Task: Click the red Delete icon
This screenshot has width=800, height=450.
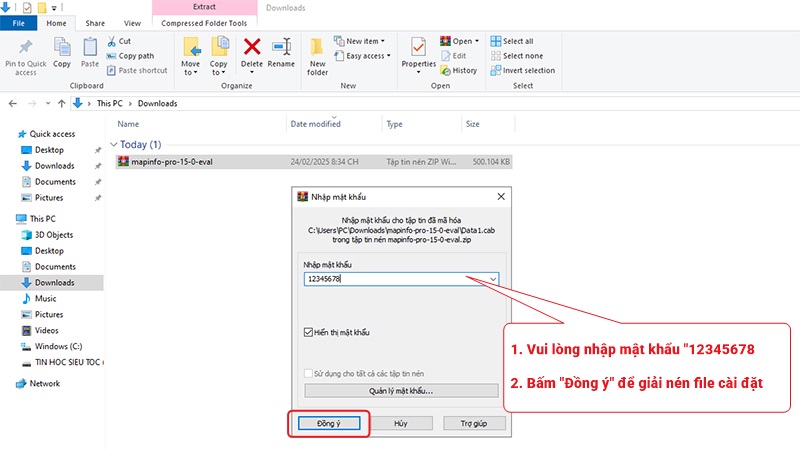Action: click(252, 47)
